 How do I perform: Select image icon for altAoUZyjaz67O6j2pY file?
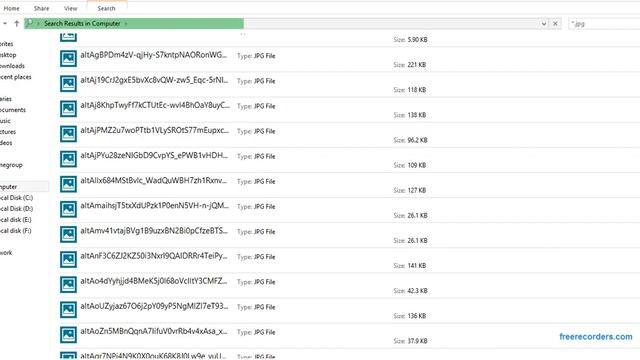(68, 310)
